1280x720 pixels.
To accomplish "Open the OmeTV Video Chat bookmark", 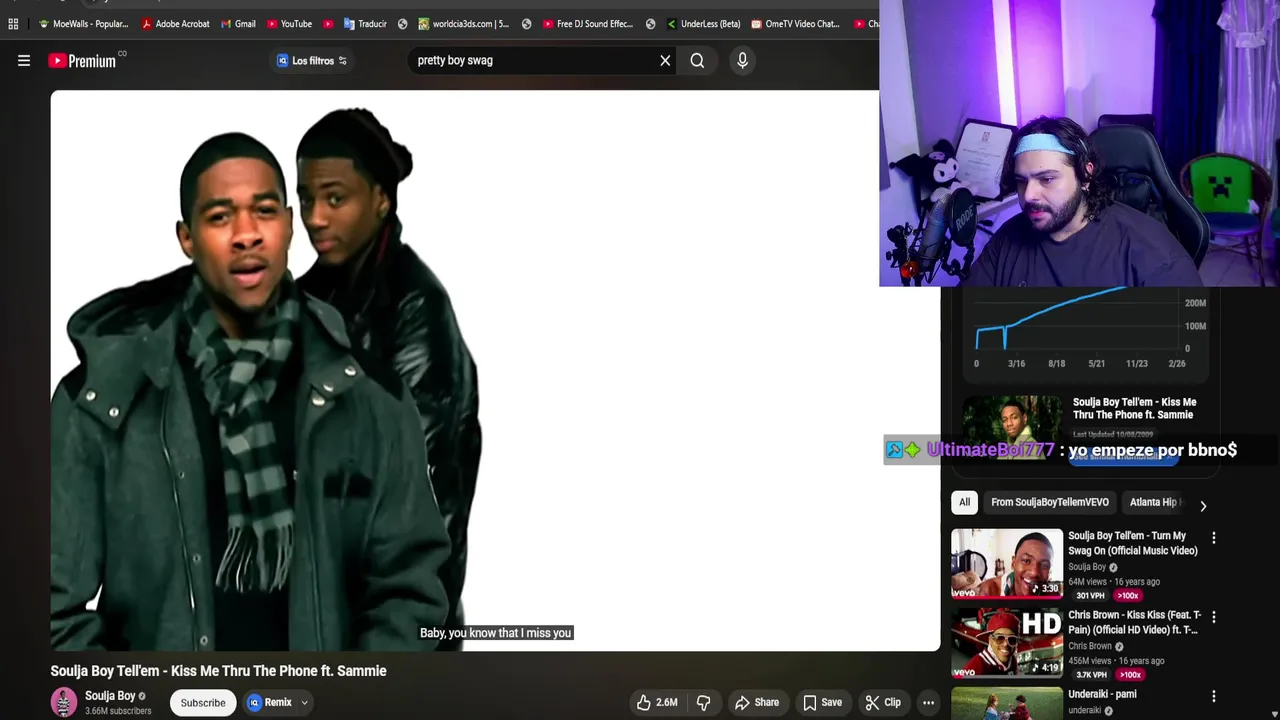I will click(x=796, y=24).
